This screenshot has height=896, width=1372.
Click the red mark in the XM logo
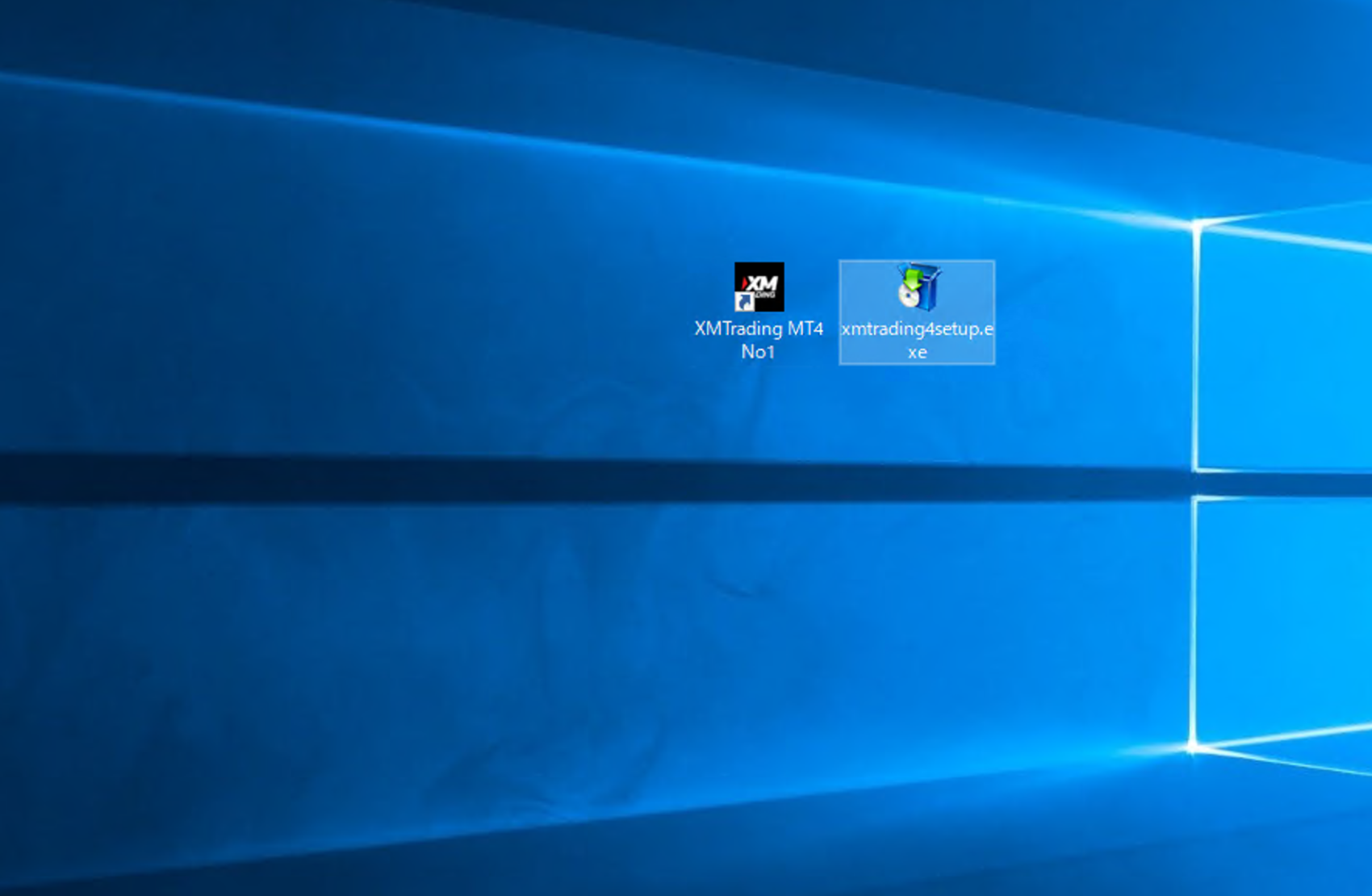pyautogui.click(x=745, y=283)
